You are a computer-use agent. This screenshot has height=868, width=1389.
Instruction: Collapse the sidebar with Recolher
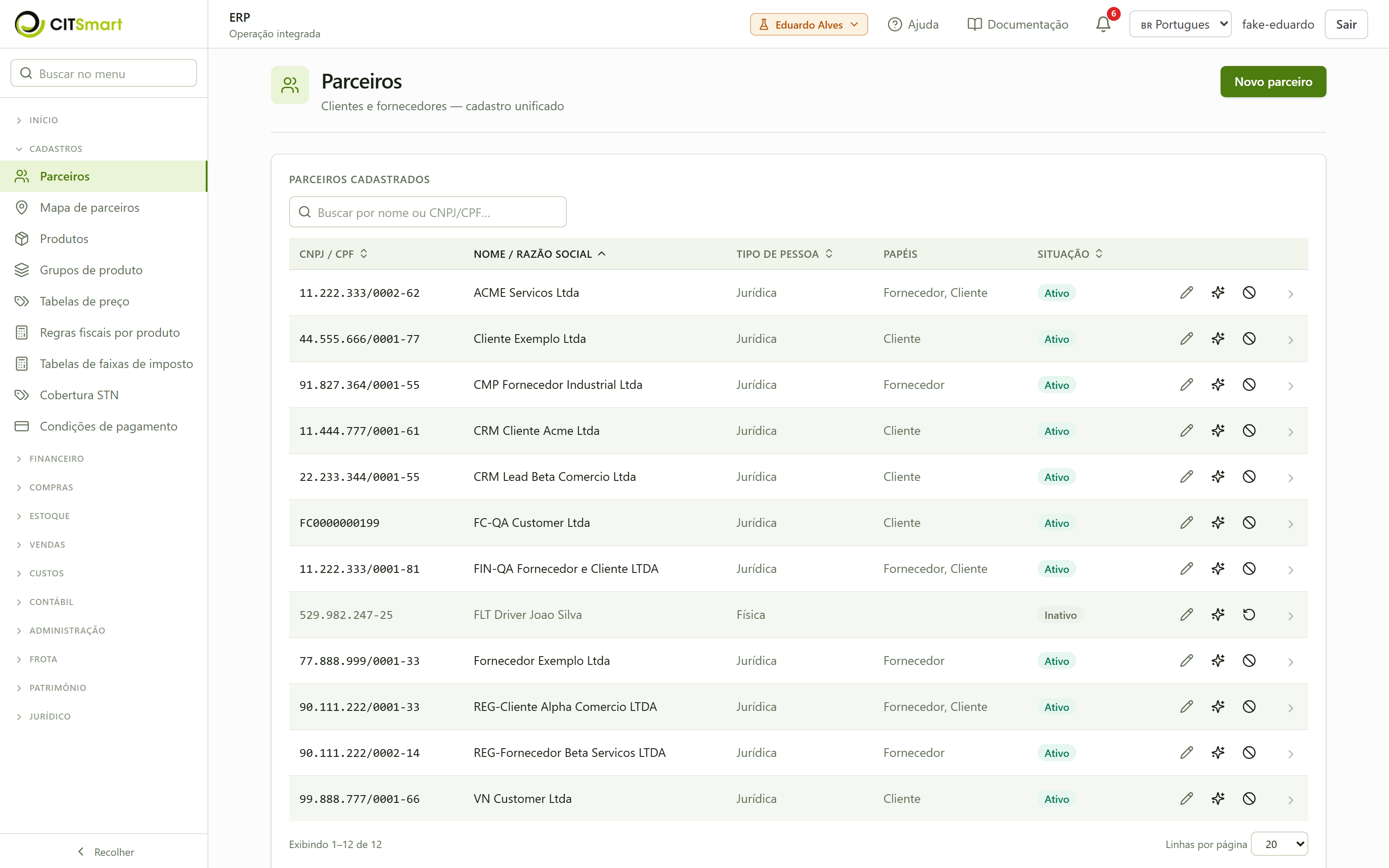[x=105, y=852]
